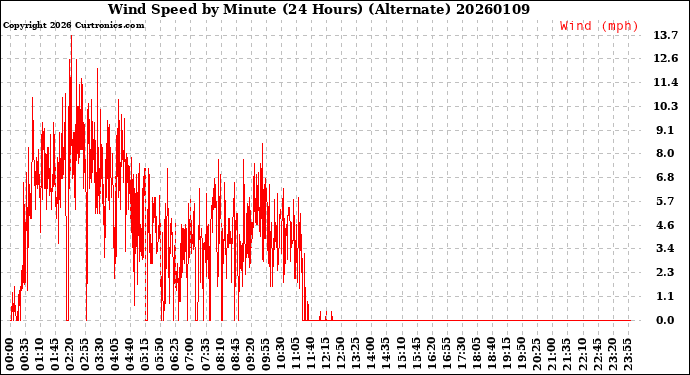Click the 04:05 time axis label

[x=115, y=355]
